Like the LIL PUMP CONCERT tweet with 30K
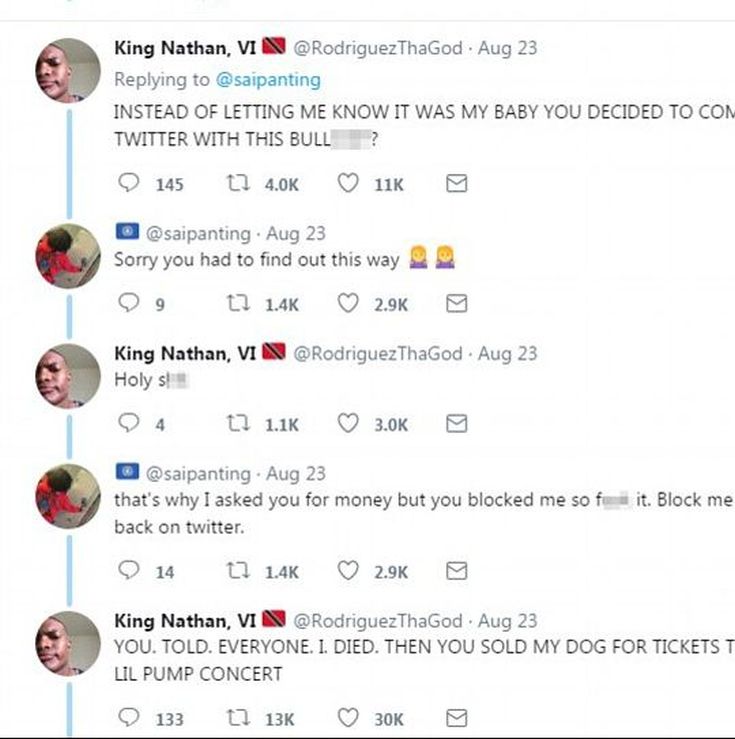Image resolution: width=735 pixels, height=739 pixels. click(348, 718)
